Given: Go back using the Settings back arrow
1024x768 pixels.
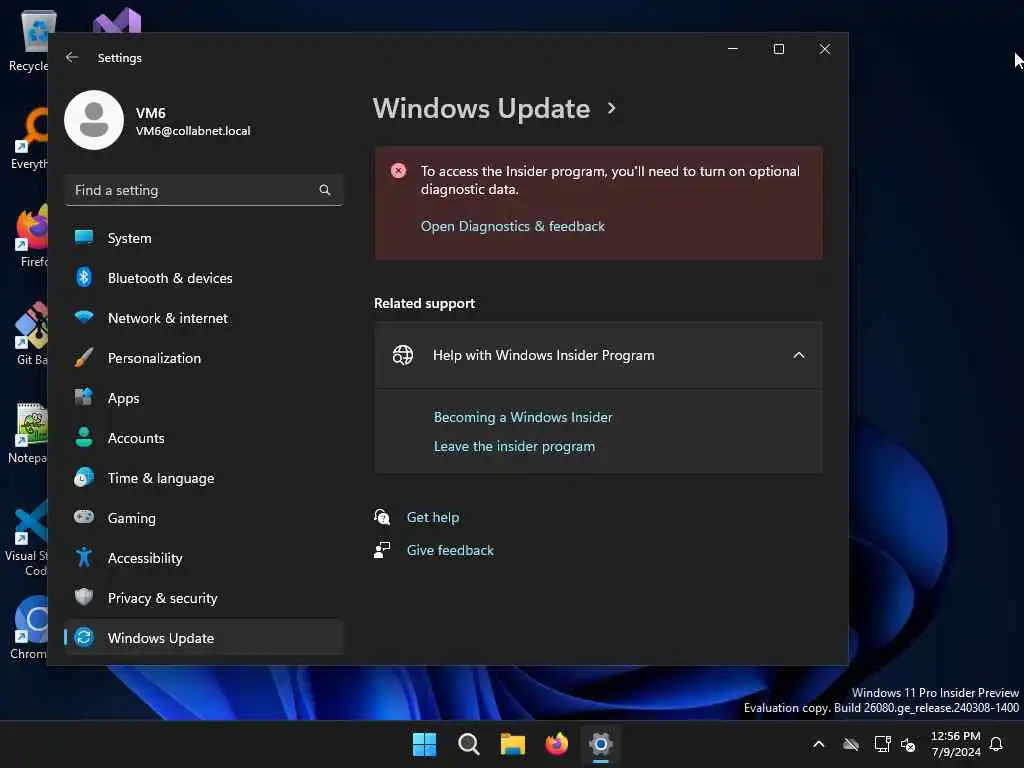Looking at the screenshot, I should coord(72,57).
